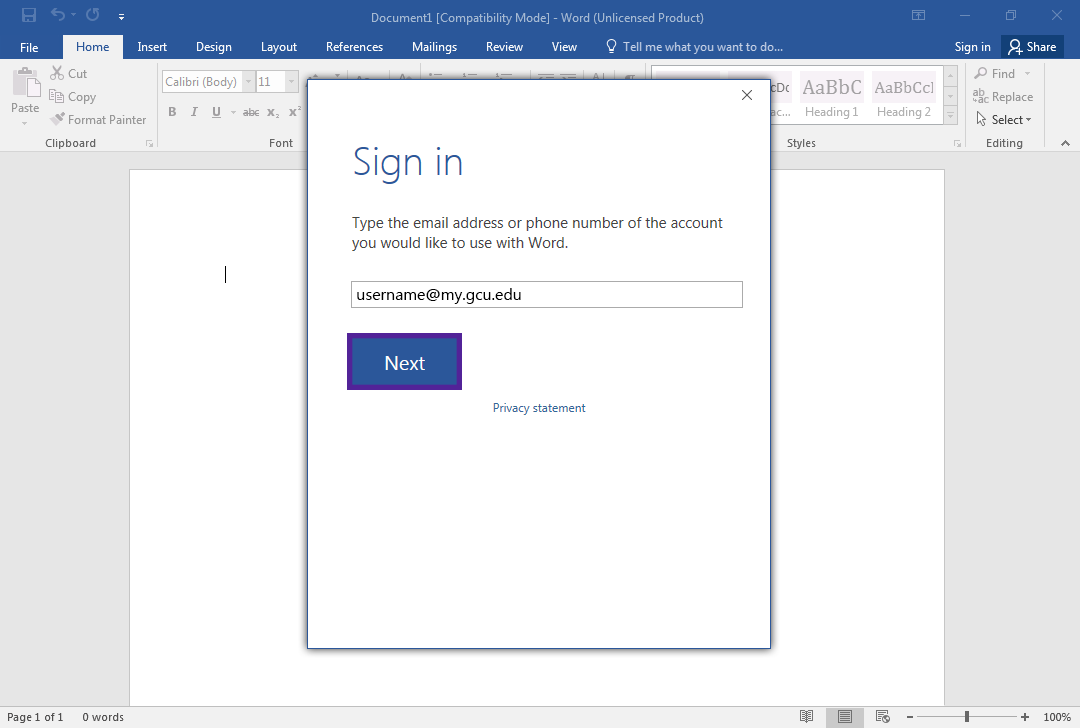Image resolution: width=1080 pixels, height=728 pixels.
Task: Switch to Web Layout view
Action: coord(882,716)
